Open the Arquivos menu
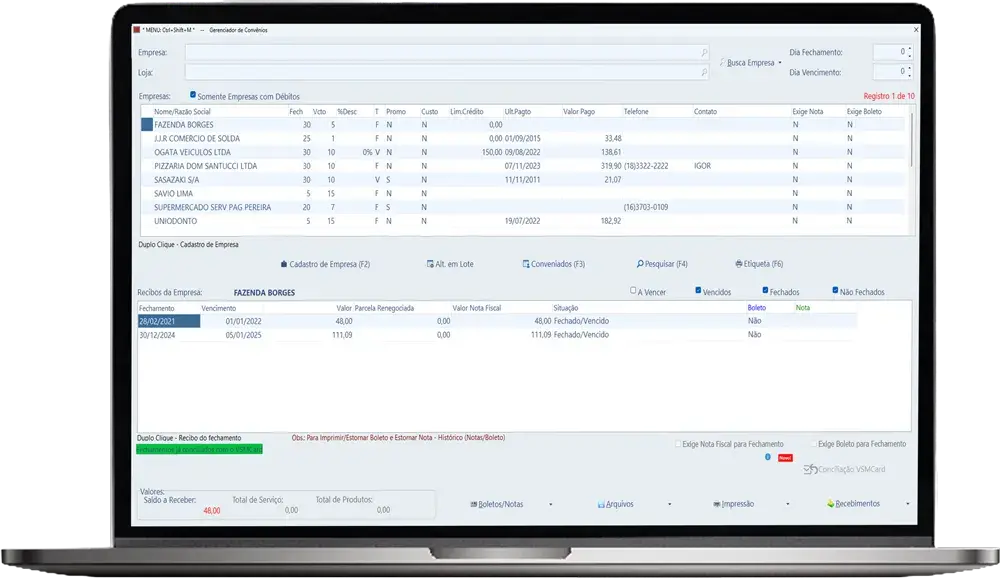Image resolution: width=1000 pixels, height=578 pixels. (x=616, y=504)
